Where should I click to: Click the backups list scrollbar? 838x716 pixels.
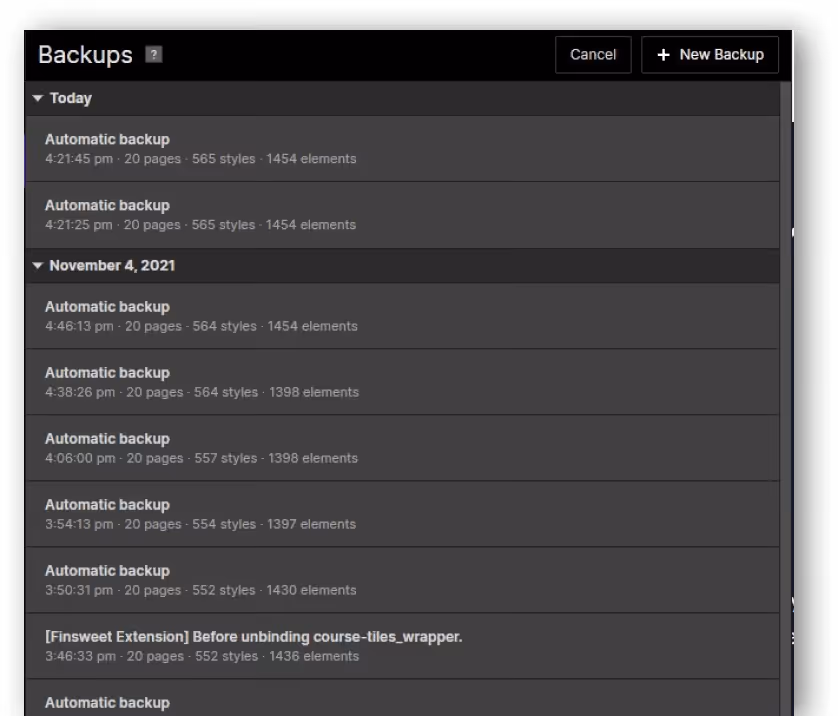pos(785,398)
